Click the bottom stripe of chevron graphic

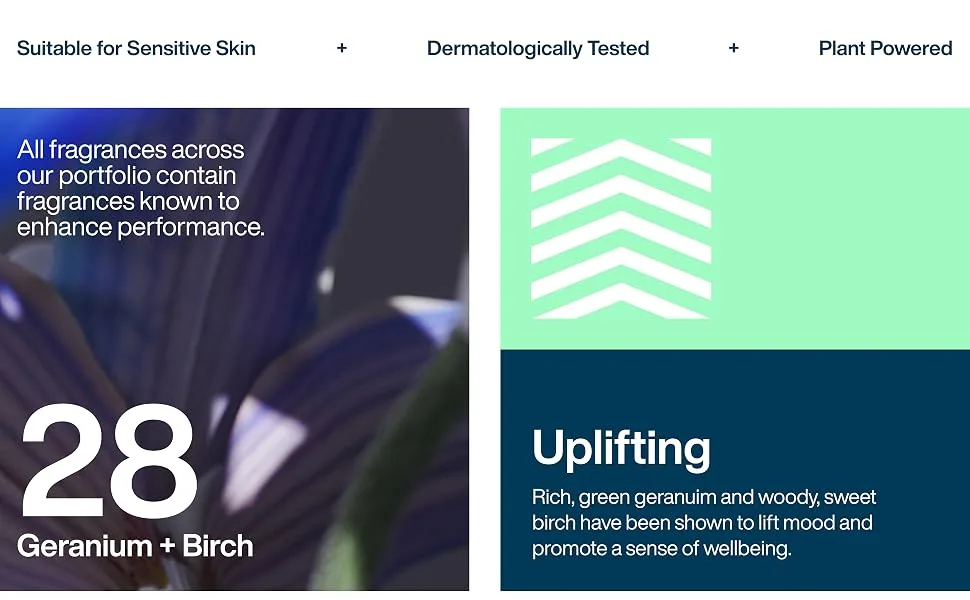(621, 305)
